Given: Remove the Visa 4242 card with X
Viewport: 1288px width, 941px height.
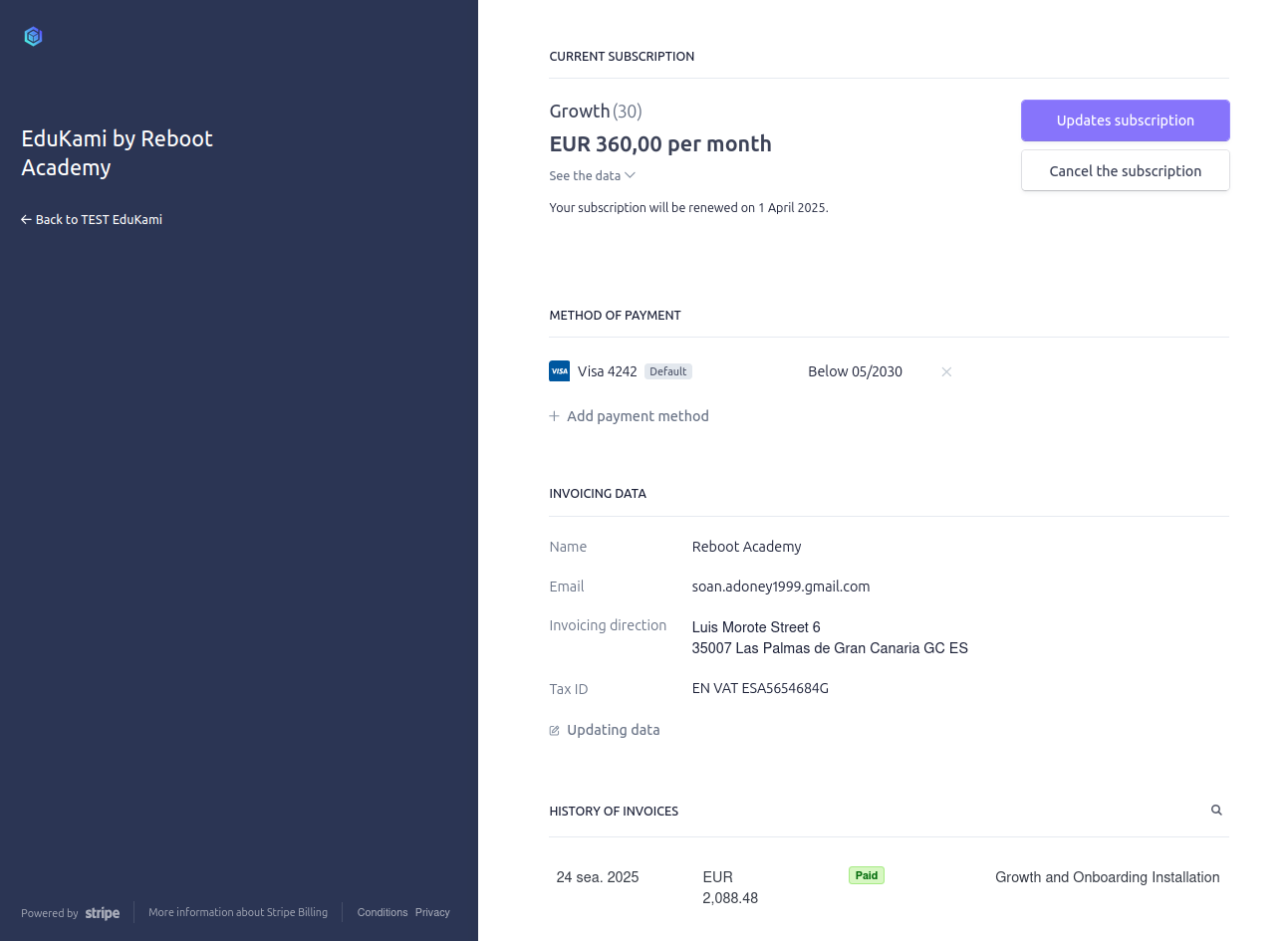Looking at the screenshot, I should 946,371.
